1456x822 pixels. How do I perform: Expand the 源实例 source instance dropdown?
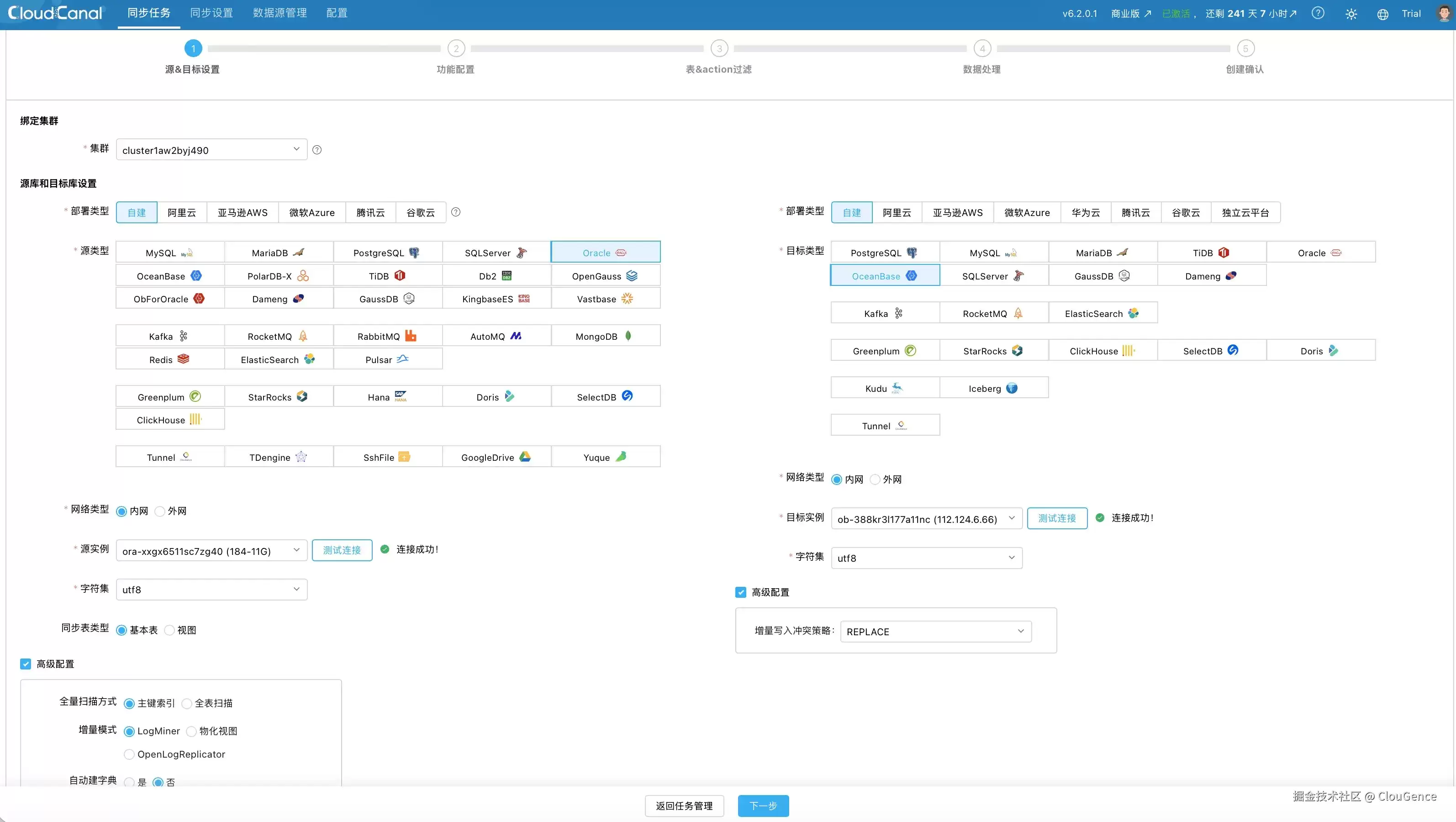click(x=211, y=550)
